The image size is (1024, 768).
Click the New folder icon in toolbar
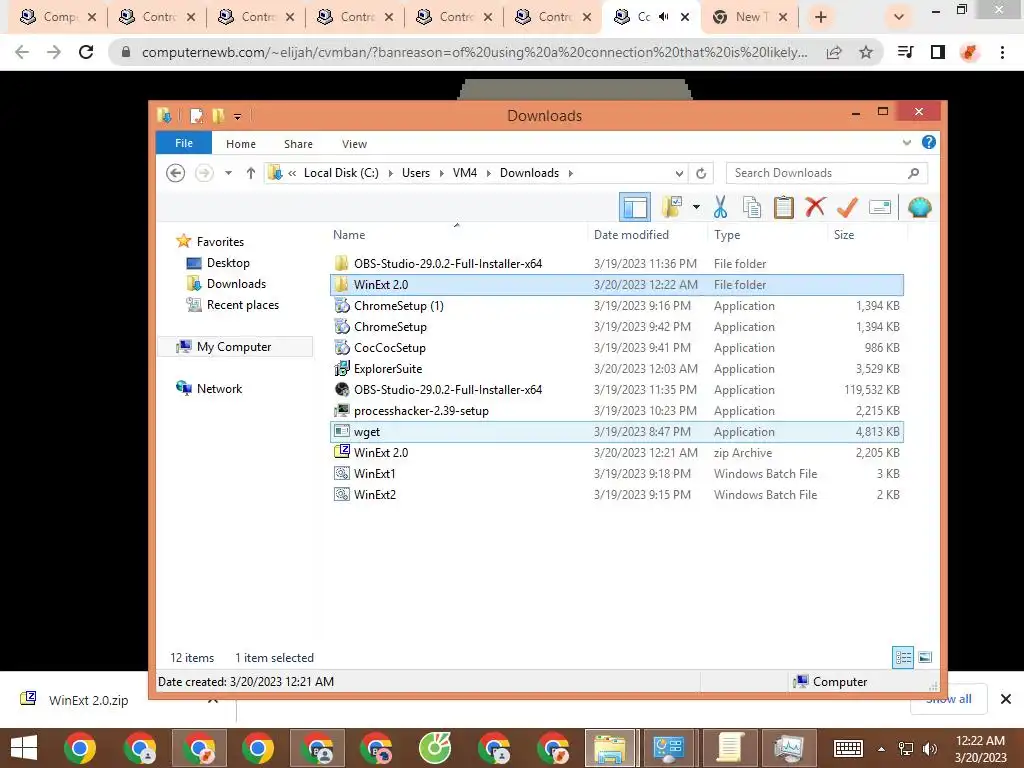pos(672,208)
